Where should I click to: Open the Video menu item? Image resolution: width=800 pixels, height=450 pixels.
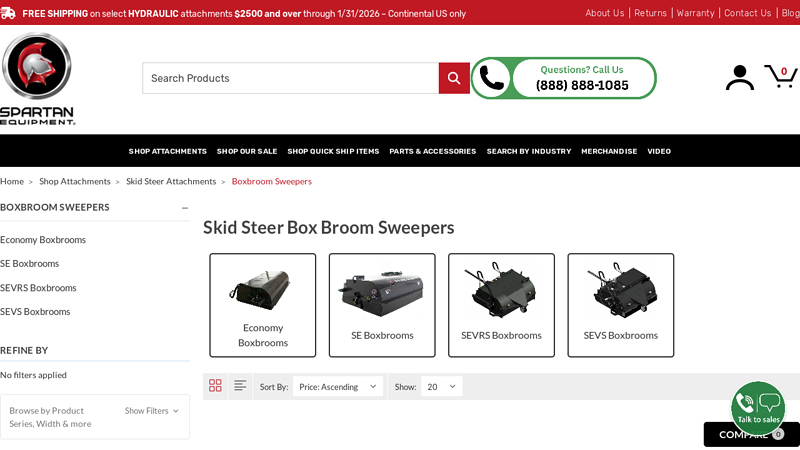click(659, 152)
